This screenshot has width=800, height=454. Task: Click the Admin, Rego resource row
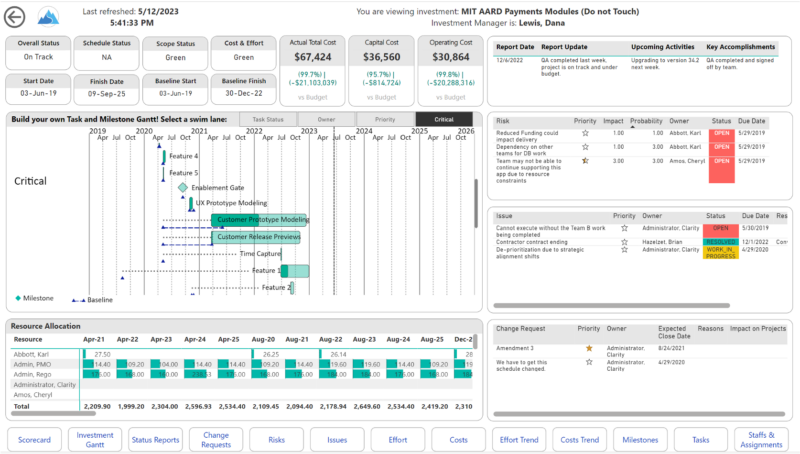coord(242,374)
